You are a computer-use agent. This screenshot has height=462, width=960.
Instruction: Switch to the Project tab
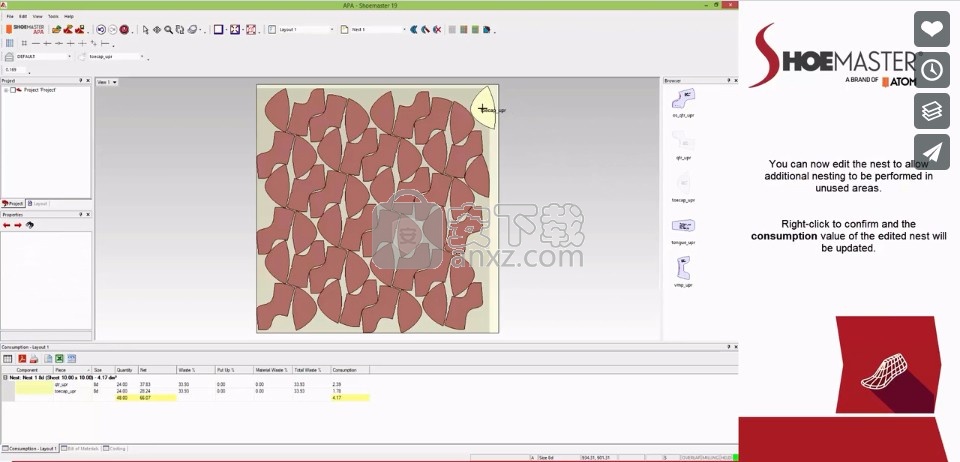(13, 203)
